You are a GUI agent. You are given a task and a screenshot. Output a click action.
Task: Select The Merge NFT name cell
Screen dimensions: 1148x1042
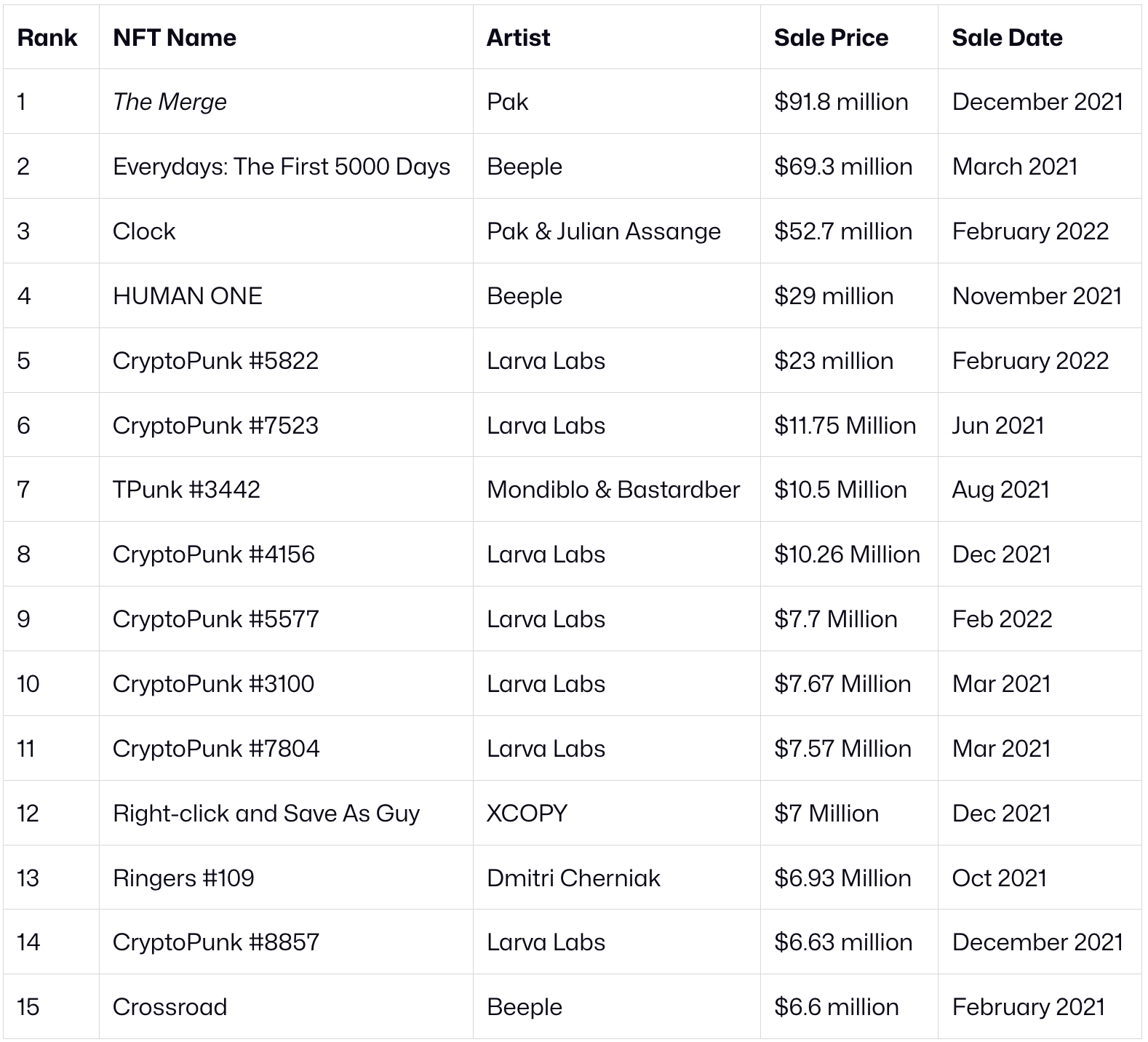[x=170, y=102]
